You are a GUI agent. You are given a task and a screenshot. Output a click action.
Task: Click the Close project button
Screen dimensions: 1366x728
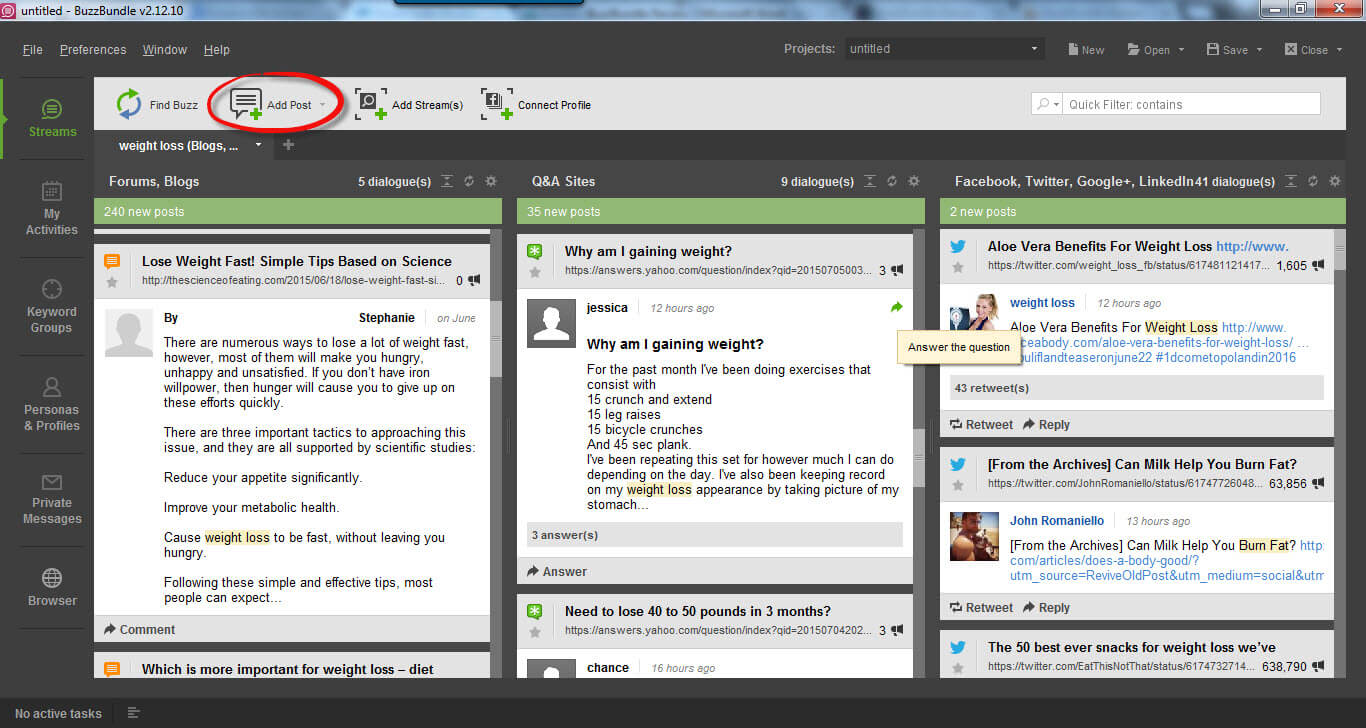pyautogui.click(x=1305, y=50)
